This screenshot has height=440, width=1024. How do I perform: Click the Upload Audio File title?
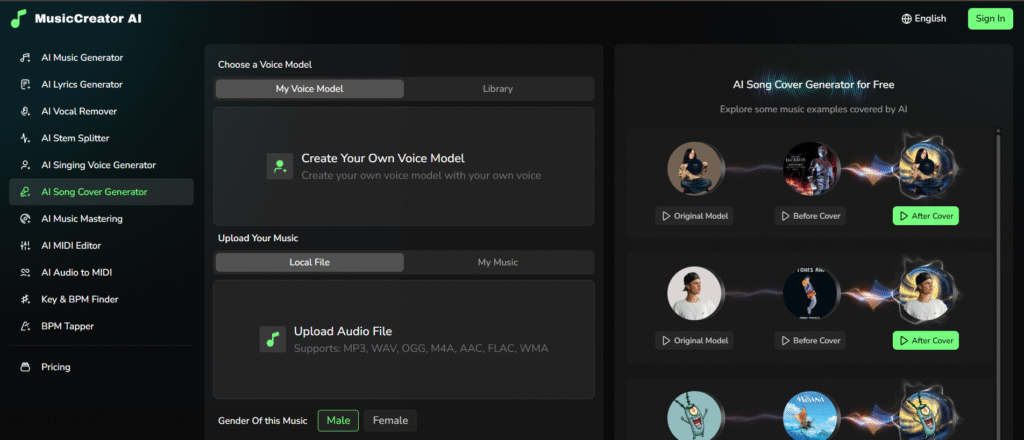point(343,331)
